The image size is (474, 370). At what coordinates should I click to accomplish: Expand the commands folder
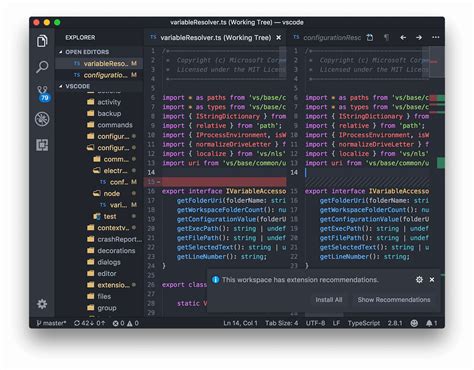(x=110, y=125)
